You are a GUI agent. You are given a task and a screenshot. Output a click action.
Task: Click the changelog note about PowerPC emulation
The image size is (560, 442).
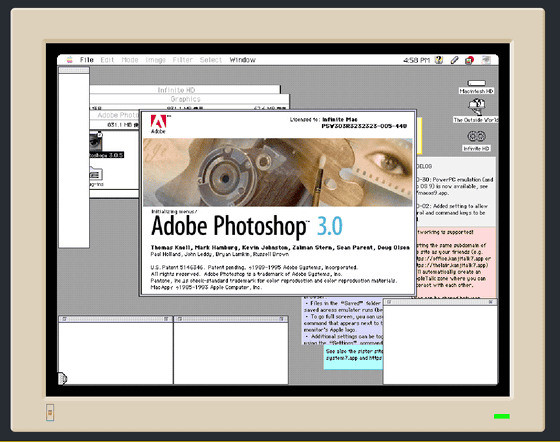[456, 191]
